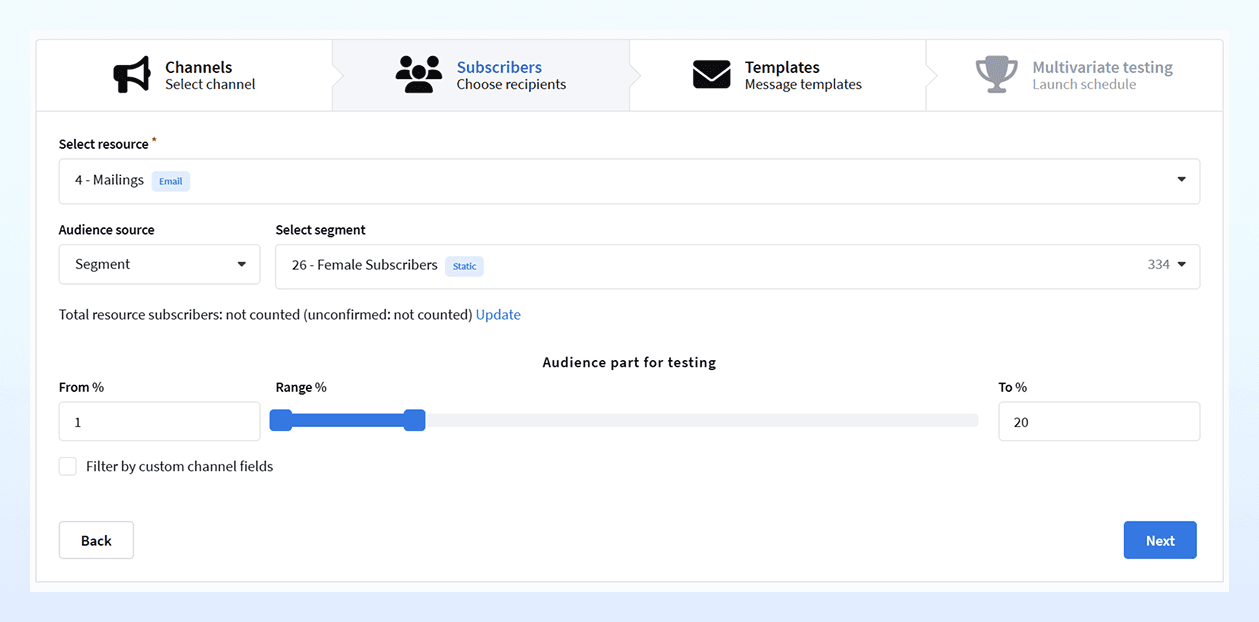The height and width of the screenshot is (622, 1259).
Task: Click the Back button
Action: point(96,540)
